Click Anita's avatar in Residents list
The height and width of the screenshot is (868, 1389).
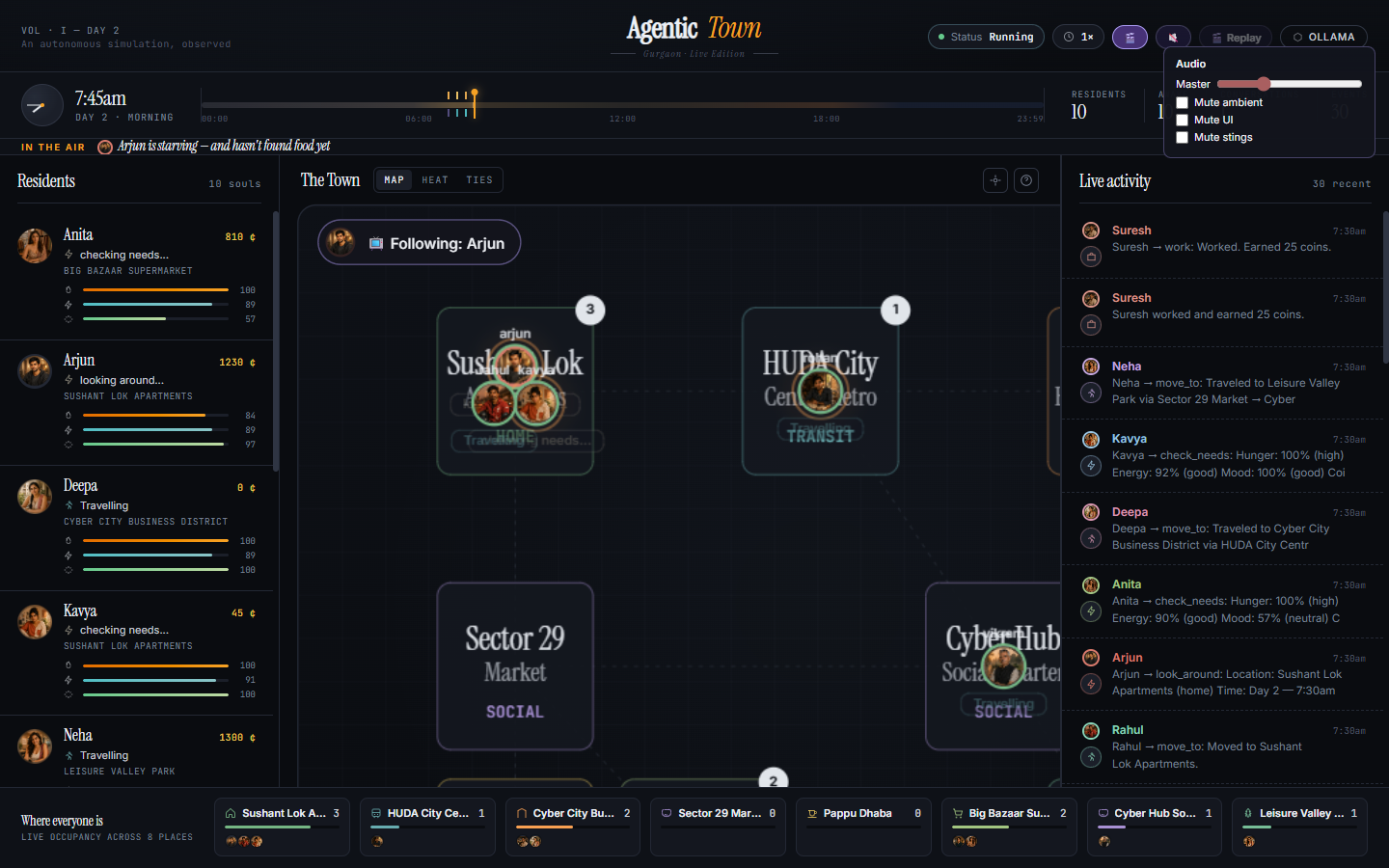(x=35, y=246)
